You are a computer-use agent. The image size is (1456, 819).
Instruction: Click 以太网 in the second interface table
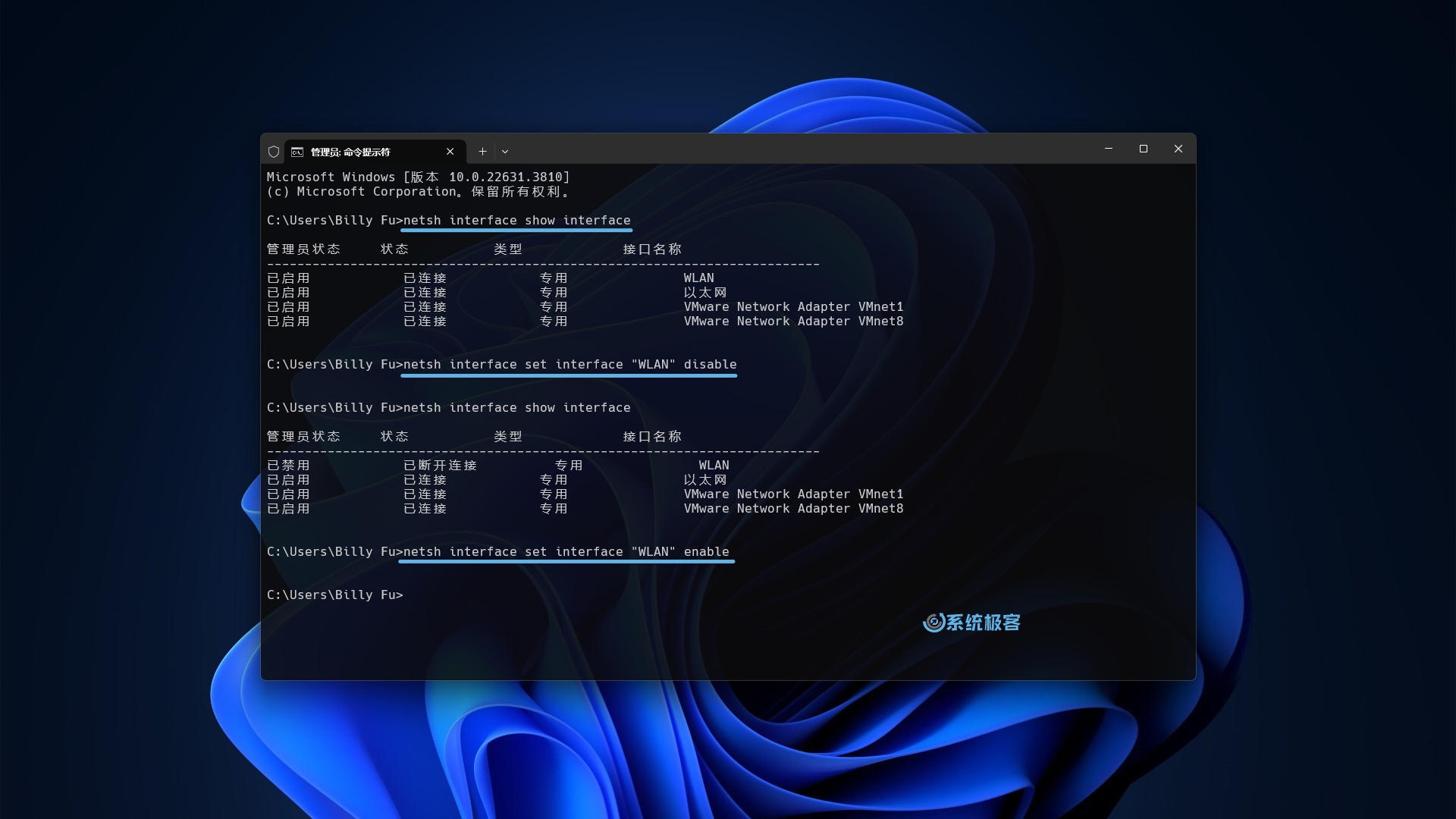(x=705, y=480)
